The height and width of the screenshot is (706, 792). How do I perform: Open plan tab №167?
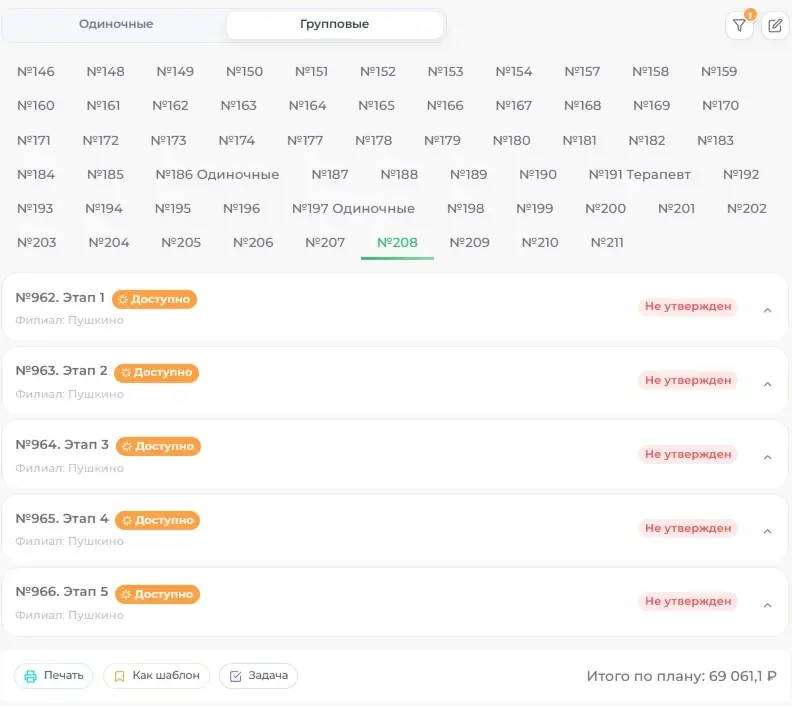pos(514,105)
